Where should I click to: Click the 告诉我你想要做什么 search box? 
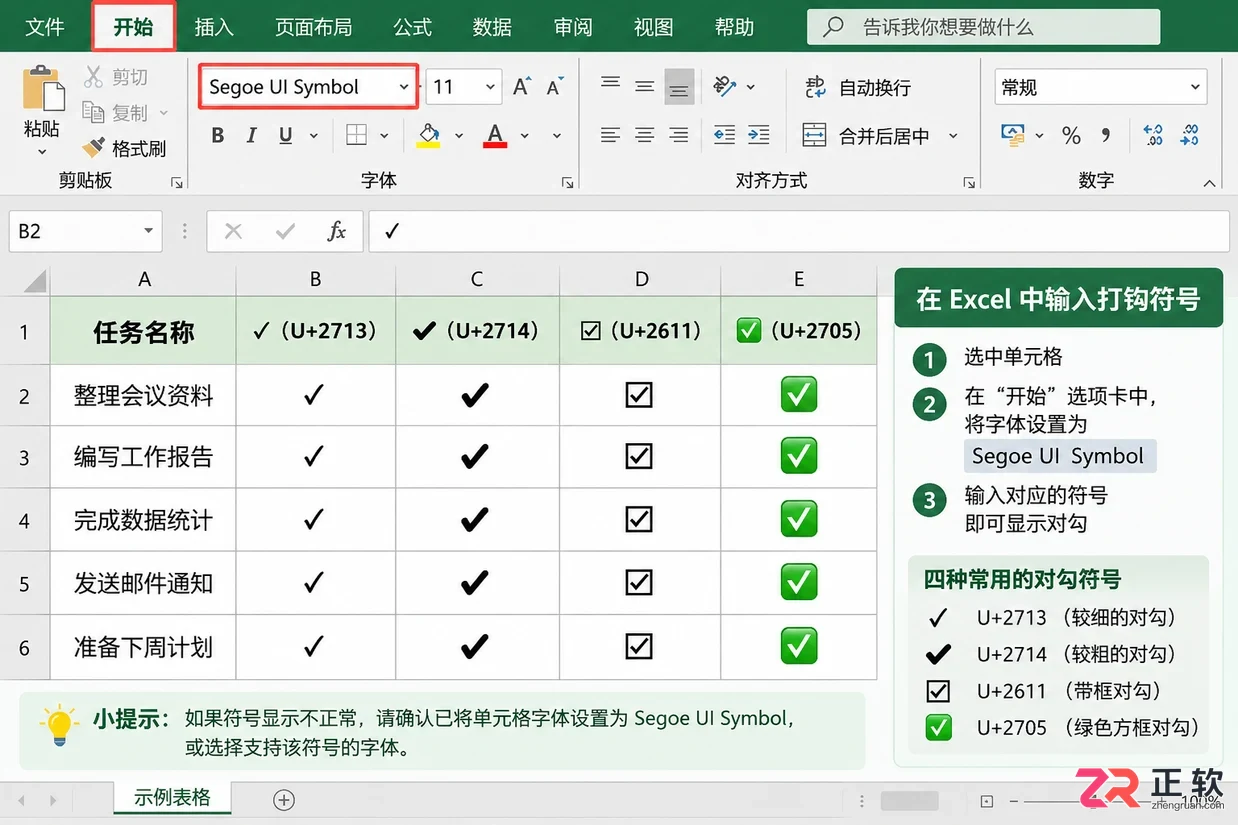pos(984,27)
